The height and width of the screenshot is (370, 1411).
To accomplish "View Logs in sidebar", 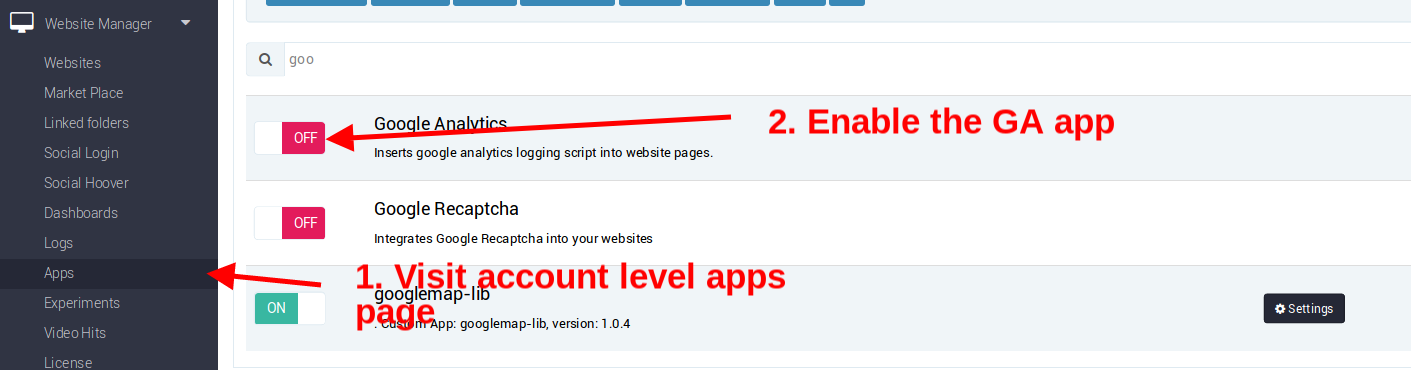I will 58,242.
